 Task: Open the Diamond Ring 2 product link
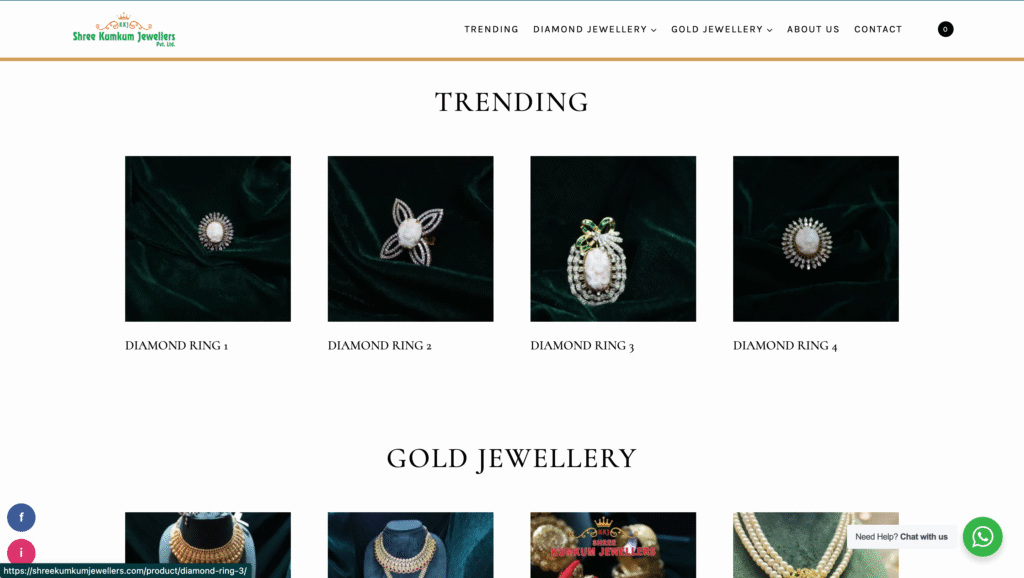tap(379, 345)
